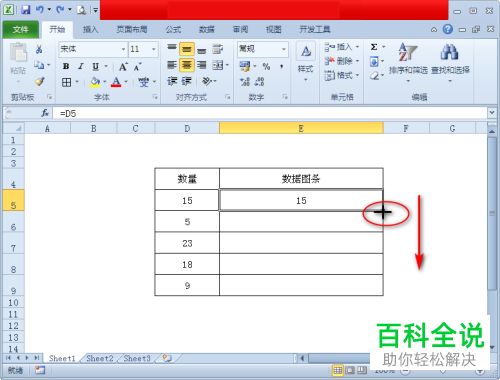
Task: Decrease font size with small A
Action: pyautogui.click(x=138, y=67)
